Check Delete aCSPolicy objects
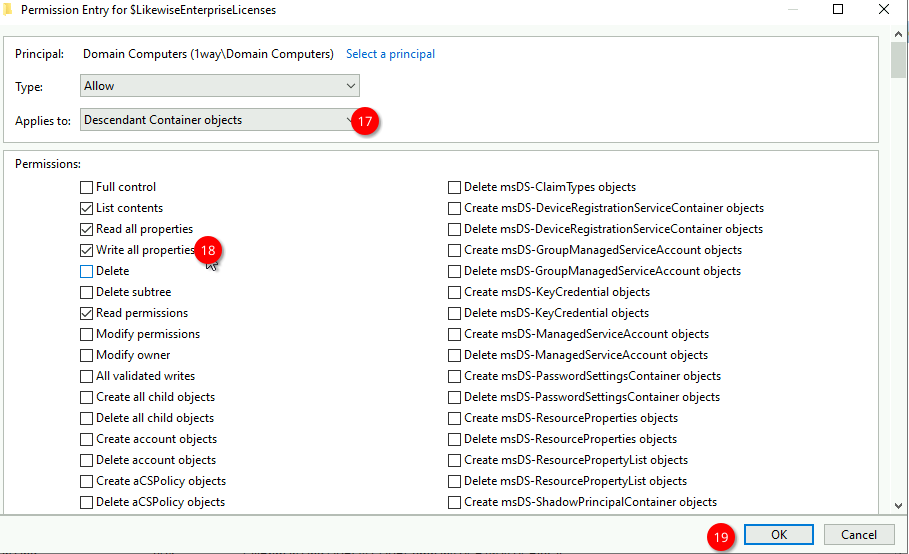 (x=86, y=502)
